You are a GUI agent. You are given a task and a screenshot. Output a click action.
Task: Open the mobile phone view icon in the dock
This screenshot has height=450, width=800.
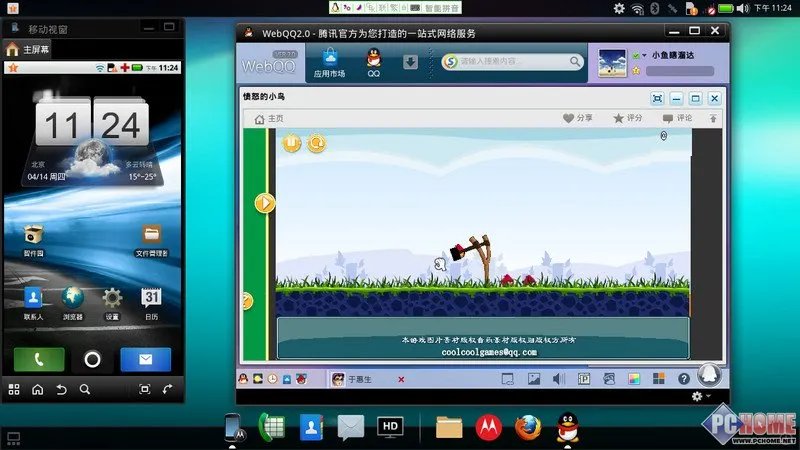pyautogui.click(x=234, y=428)
